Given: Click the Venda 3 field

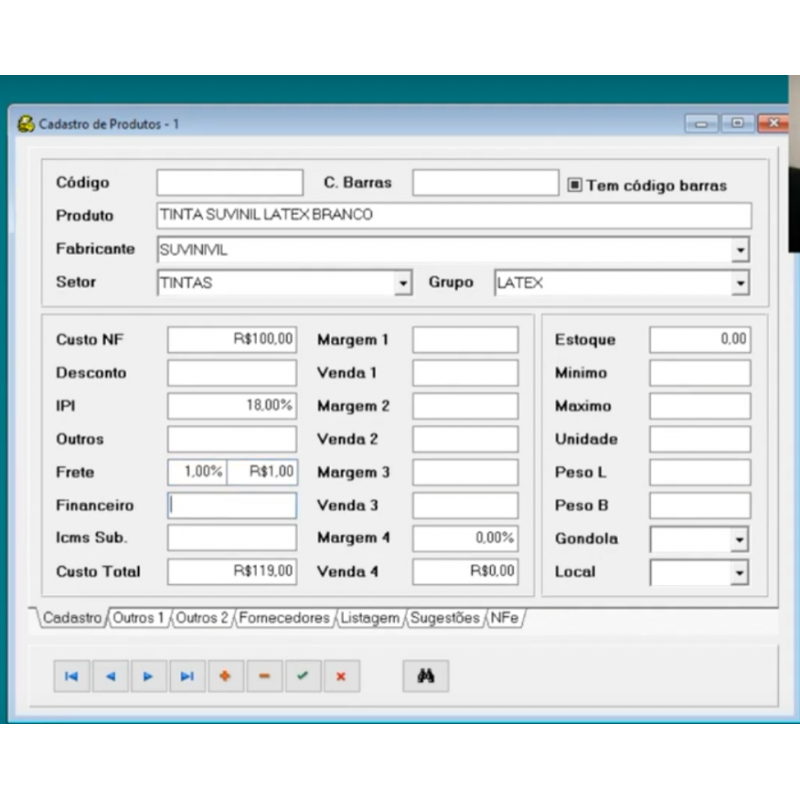Looking at the screenshot, I should (466, 506).
